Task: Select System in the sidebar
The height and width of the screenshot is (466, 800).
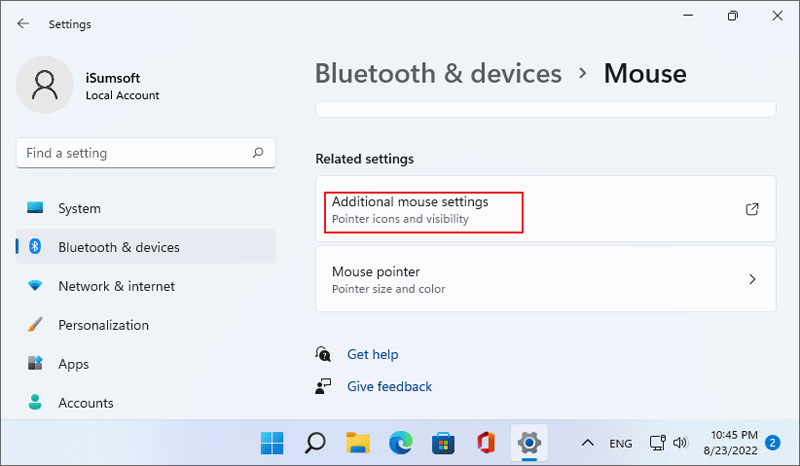Action: (146, 208)
